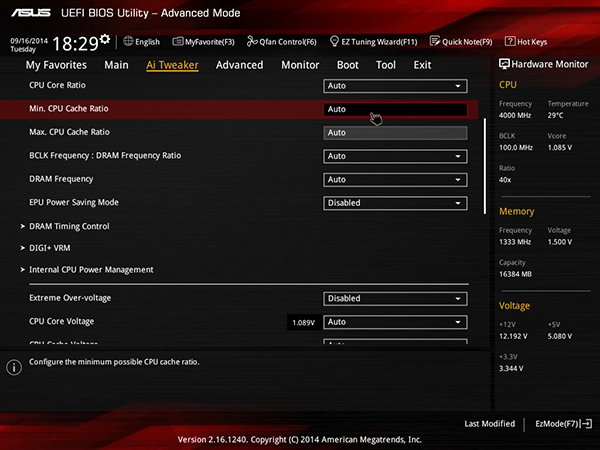Screen dimensions: 600x450
Task: Click the +3.3V reading 3.344 V
Action: point(511,368)
